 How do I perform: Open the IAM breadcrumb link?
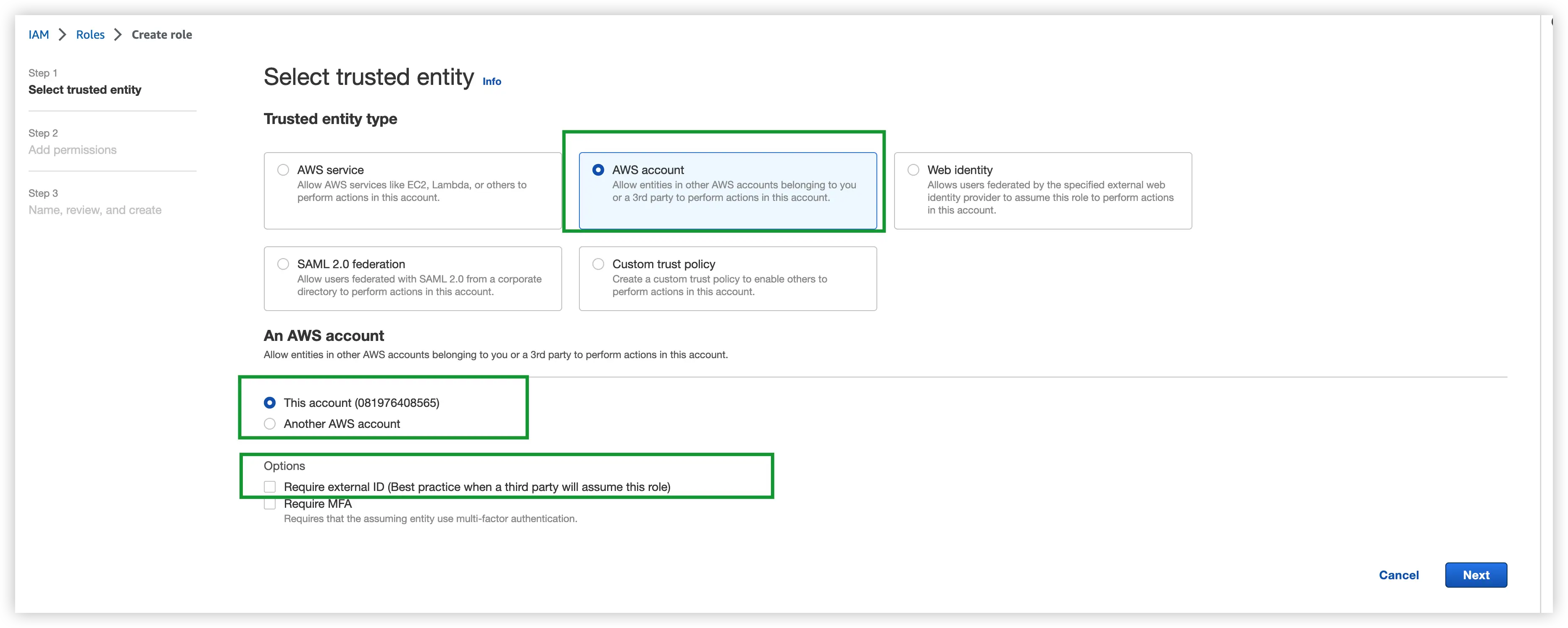[39, 35]
